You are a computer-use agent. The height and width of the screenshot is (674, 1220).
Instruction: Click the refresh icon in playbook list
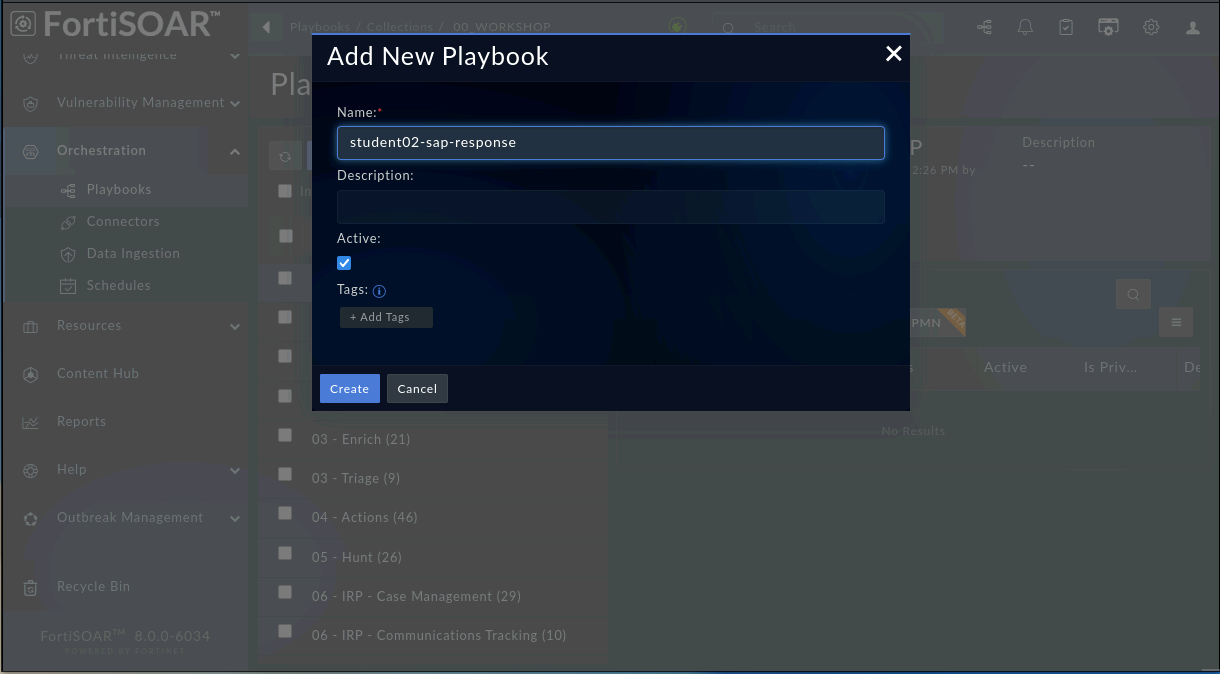[x=285, y=156]
